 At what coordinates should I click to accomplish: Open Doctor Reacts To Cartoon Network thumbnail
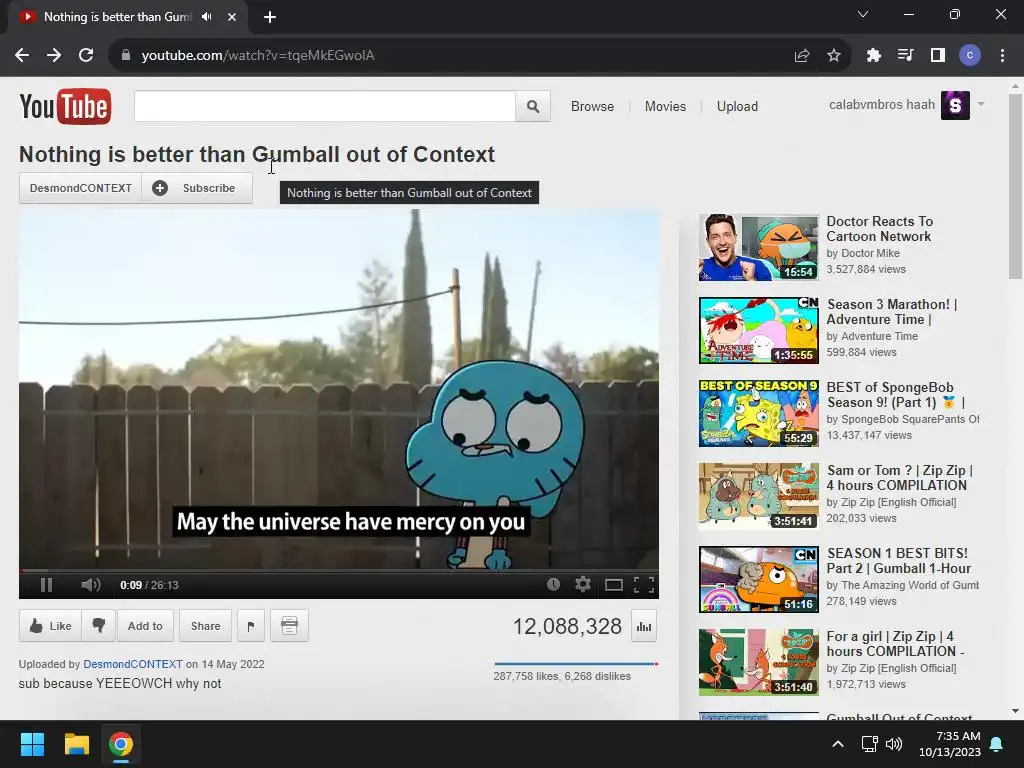coord(758,248)
